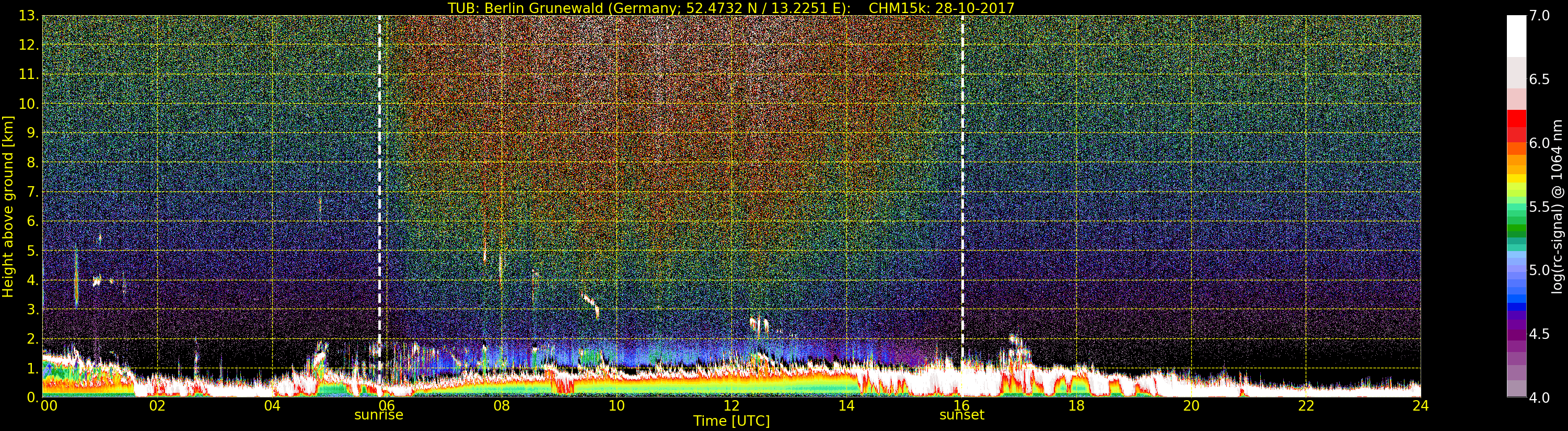The width and height of the screenshot is (1568, 431).
Task: Click the '18' tick on the time axis
Action: 1076,405
